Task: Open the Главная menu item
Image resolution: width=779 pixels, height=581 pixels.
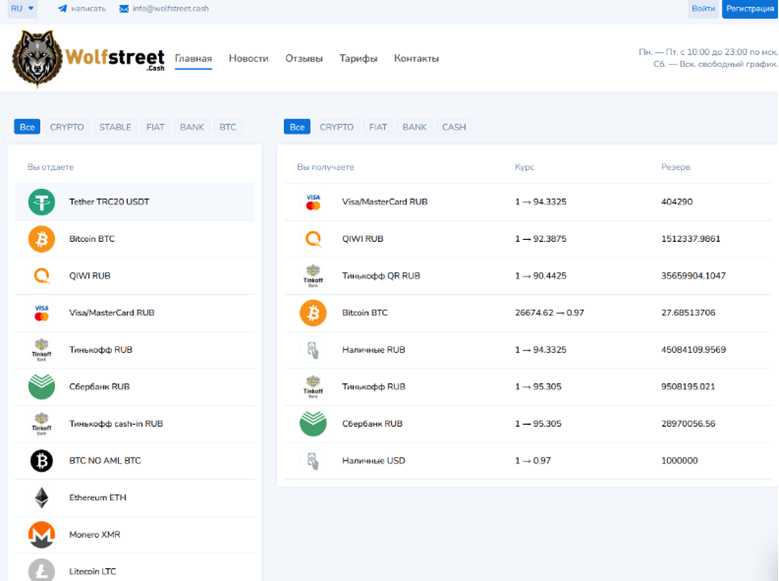Action: (x=193, y=59)
